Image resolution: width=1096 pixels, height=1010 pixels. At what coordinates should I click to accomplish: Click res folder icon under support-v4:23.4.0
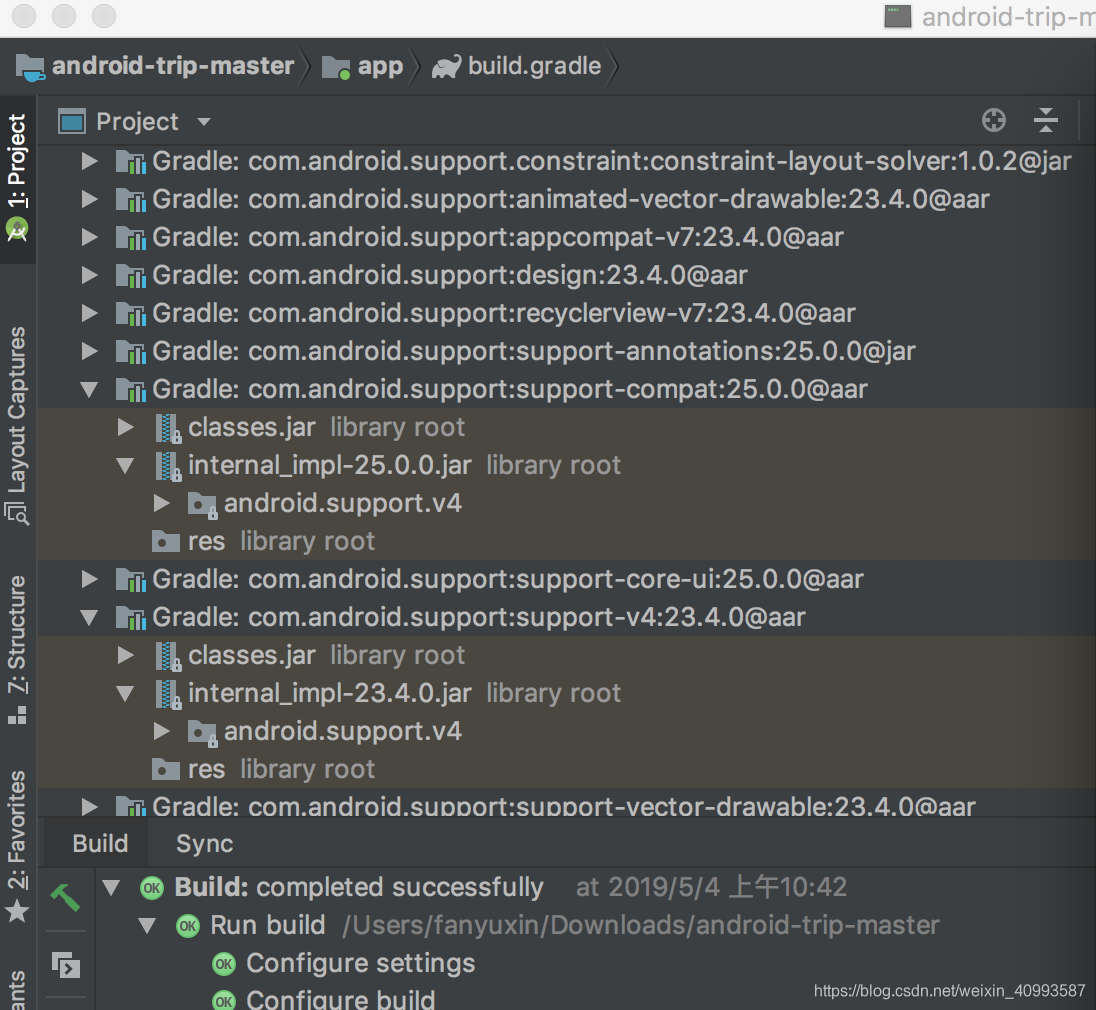tap(166, 769)
